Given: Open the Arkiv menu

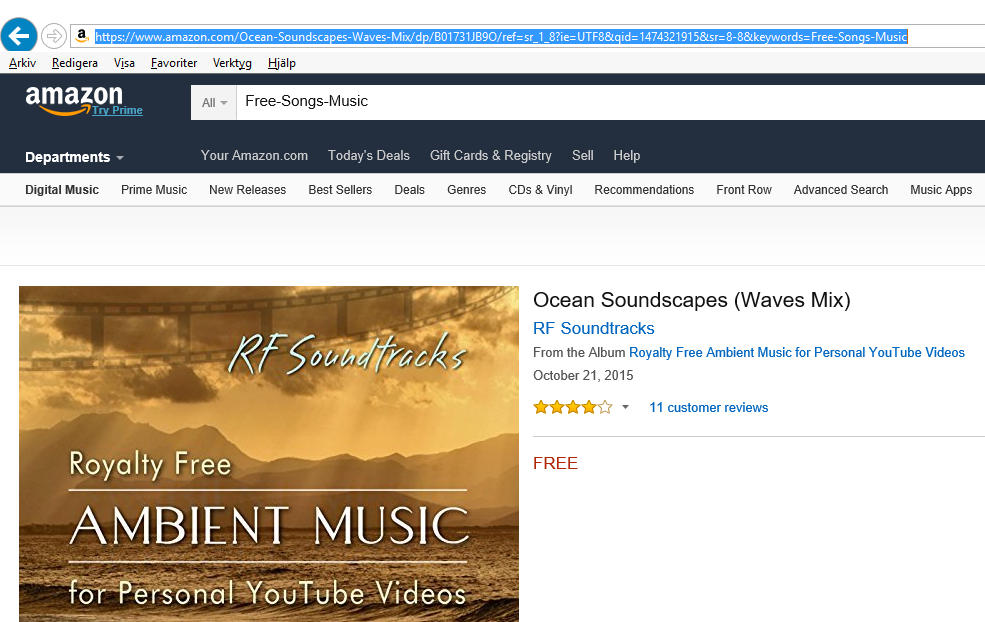Looking at the screenshot, I should click(x=23, y=63).
